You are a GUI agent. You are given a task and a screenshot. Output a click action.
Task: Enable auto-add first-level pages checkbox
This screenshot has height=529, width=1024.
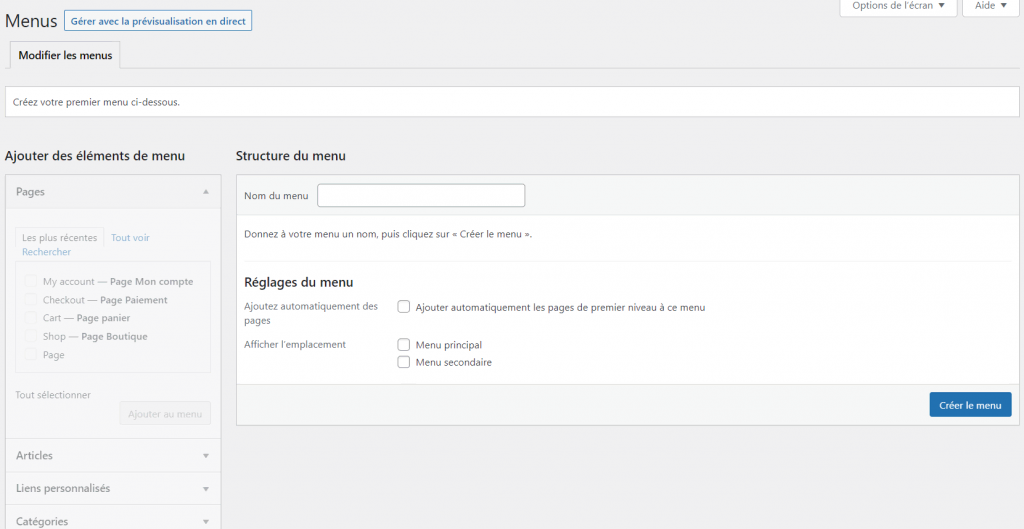(x=404, y=307)
